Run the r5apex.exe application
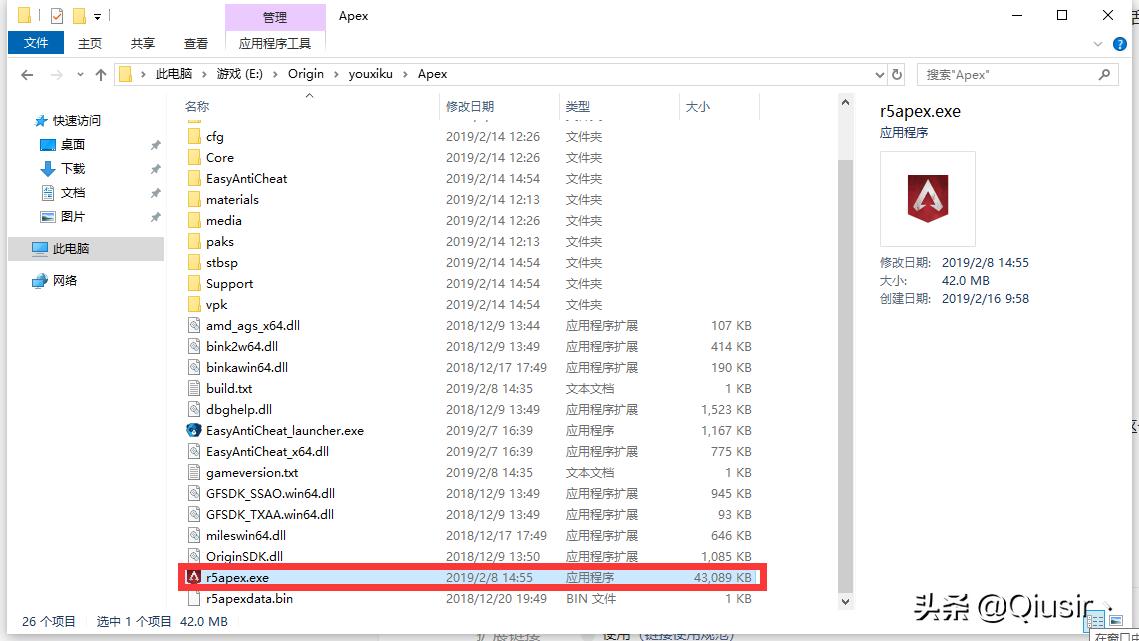This screenshot has height=641, width=1139. pos(234,577)
